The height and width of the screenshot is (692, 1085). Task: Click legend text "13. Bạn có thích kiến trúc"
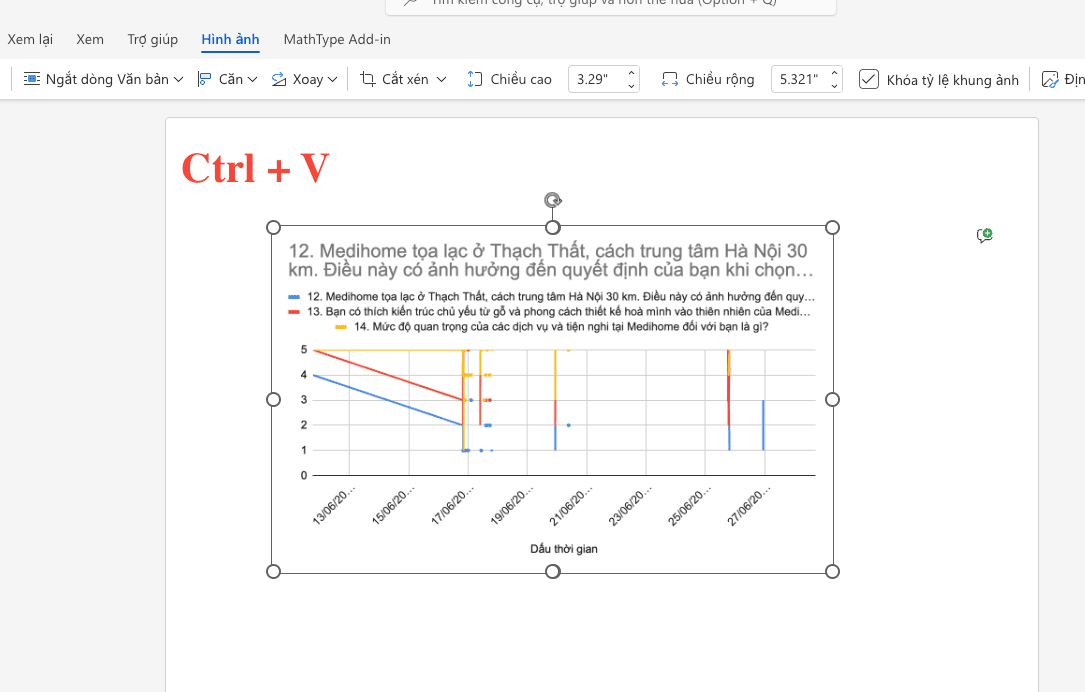pyautogui.click(x=558, y=311)
